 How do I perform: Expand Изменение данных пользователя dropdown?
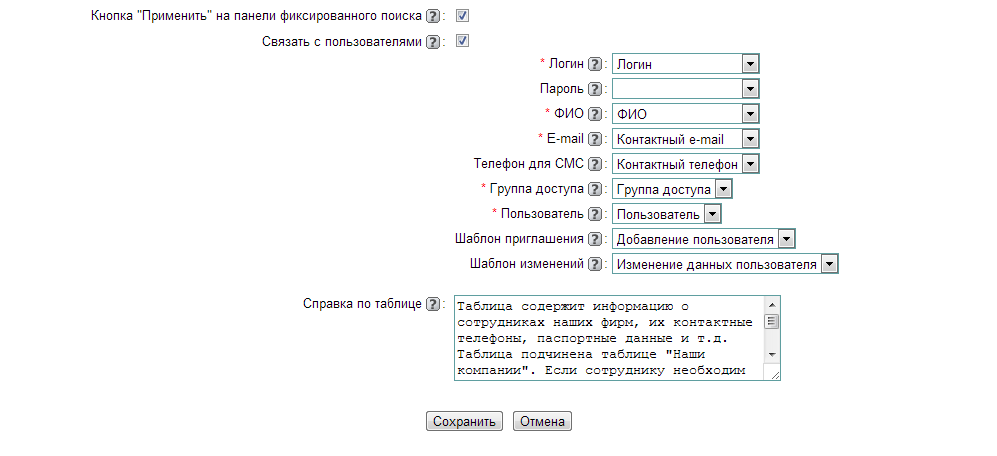829,264
